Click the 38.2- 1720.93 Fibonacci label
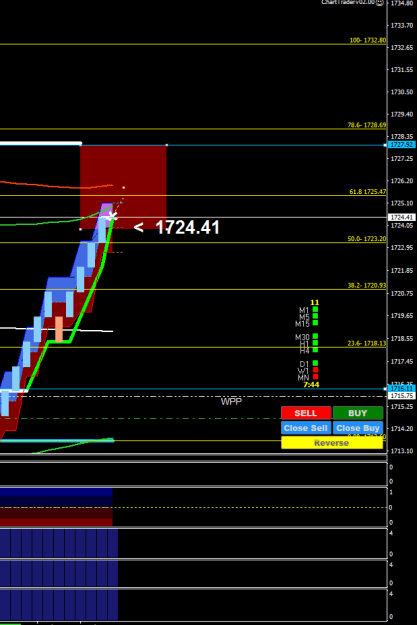Viewport: 417px width, 625px height. tap(367, 285)
